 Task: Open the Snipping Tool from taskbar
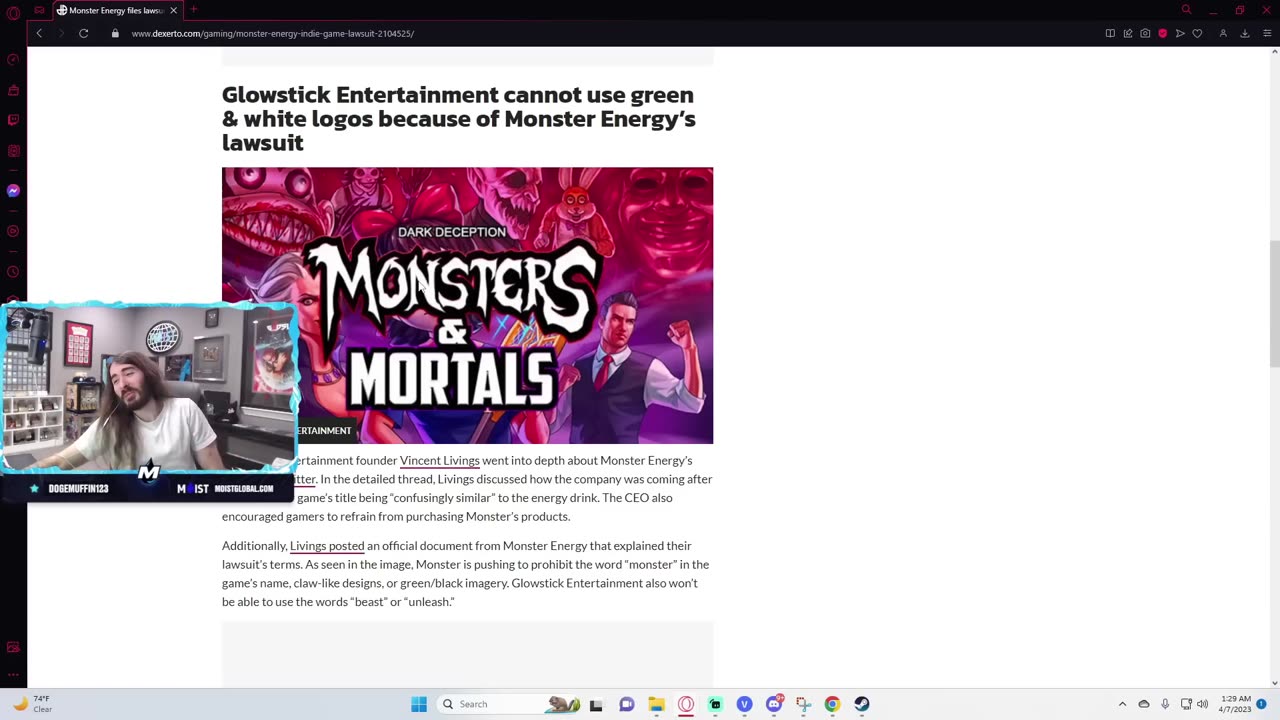tap(803, 704)
